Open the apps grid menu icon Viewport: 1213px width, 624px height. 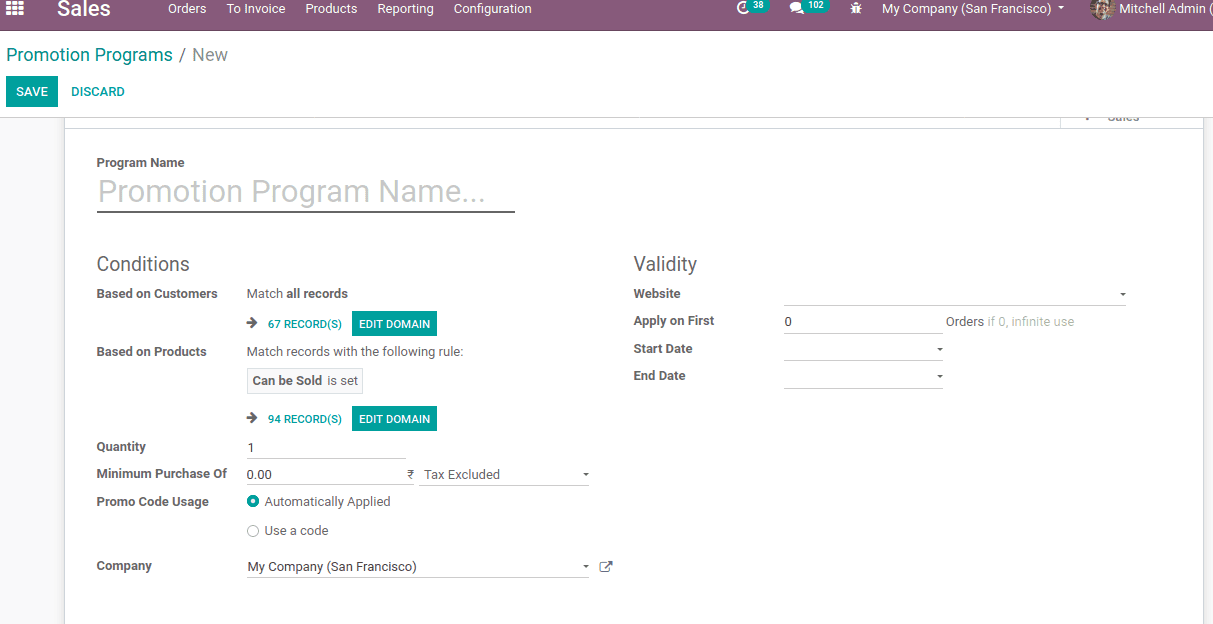tap(15, 9)
